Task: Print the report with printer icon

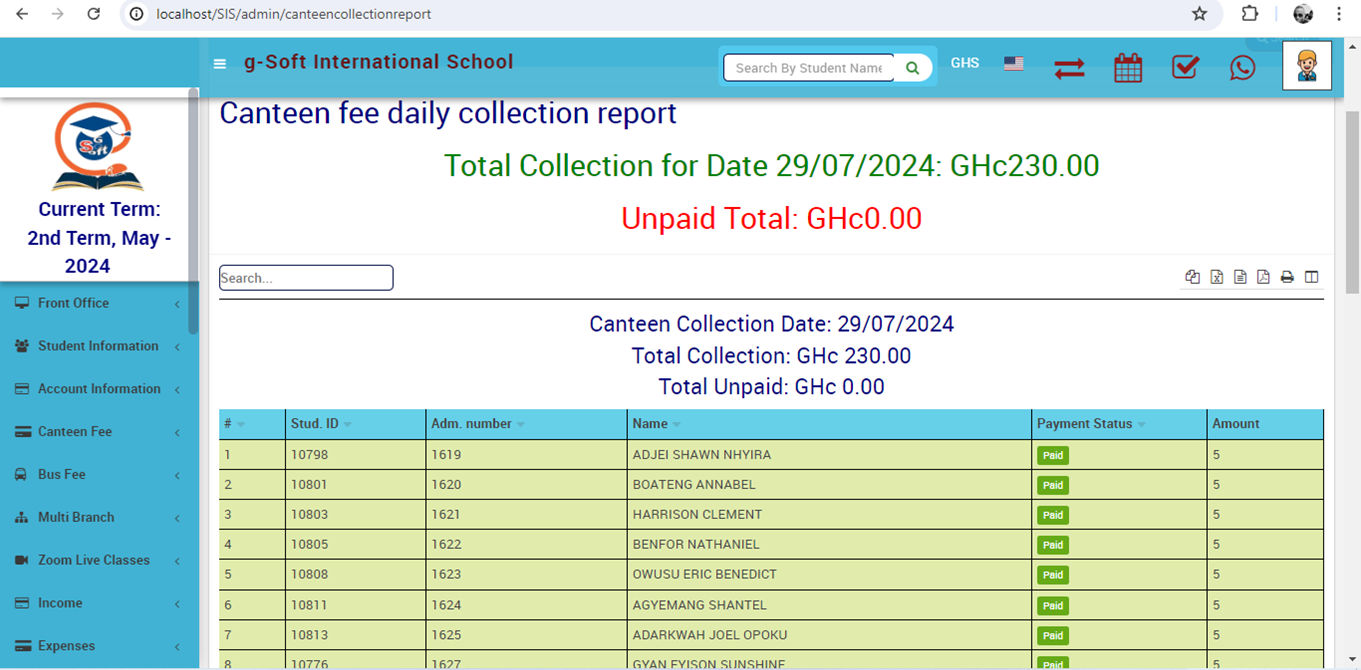Action: (x=1287, y=277)
